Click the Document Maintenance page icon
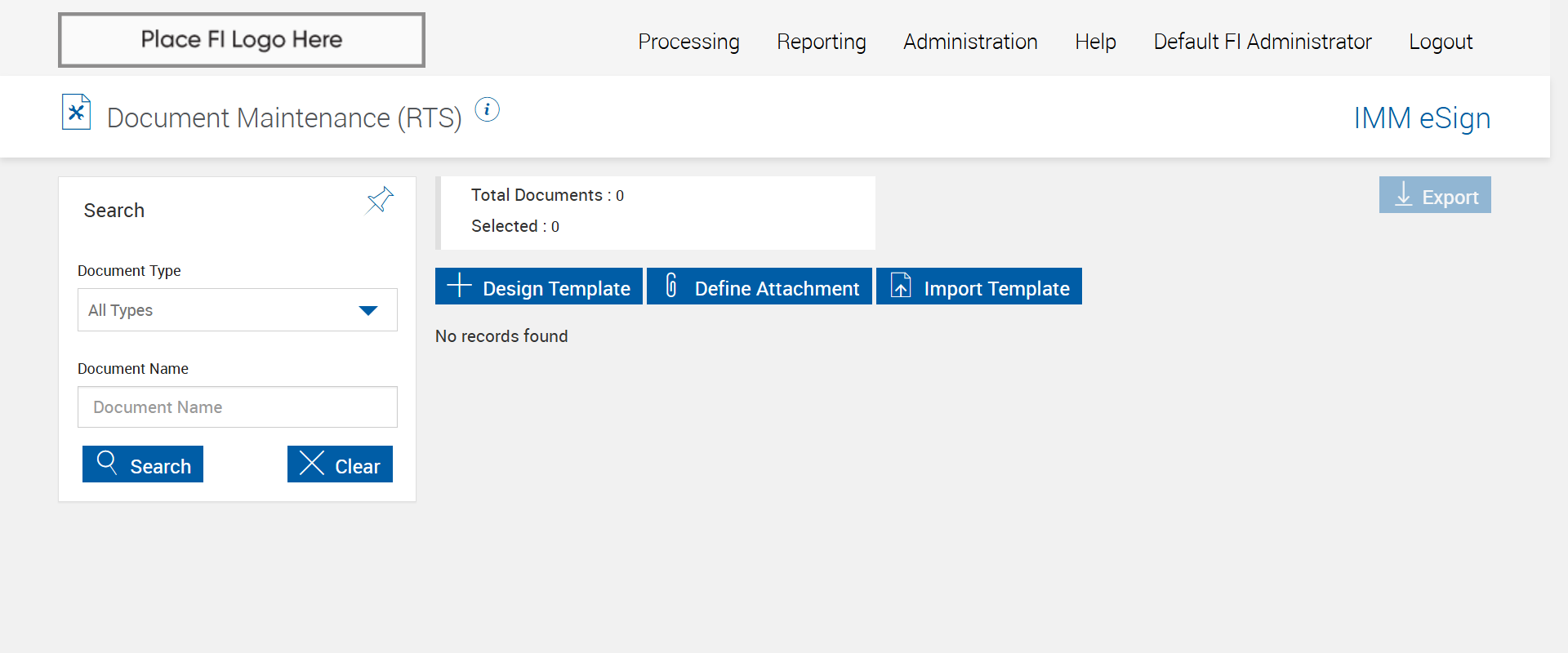 76,112
